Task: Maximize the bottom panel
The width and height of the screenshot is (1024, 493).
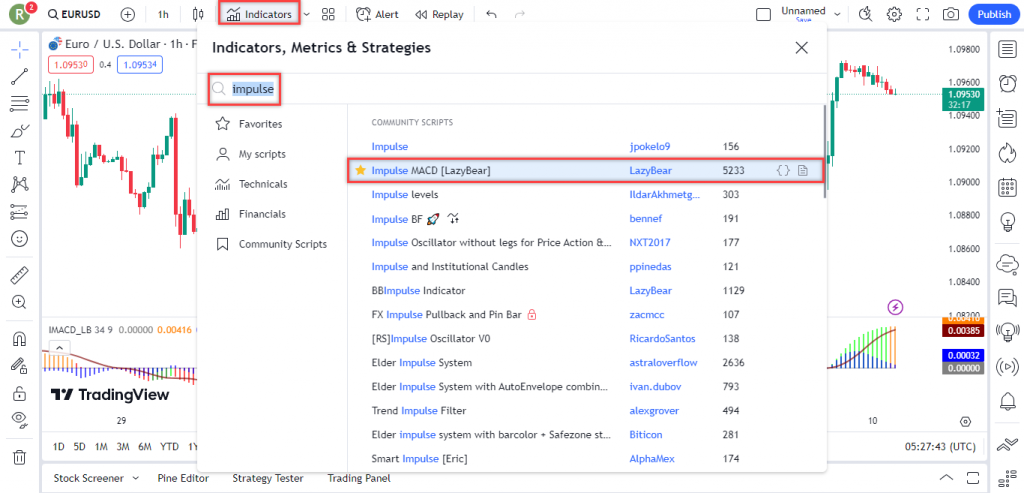Action: 974,477
